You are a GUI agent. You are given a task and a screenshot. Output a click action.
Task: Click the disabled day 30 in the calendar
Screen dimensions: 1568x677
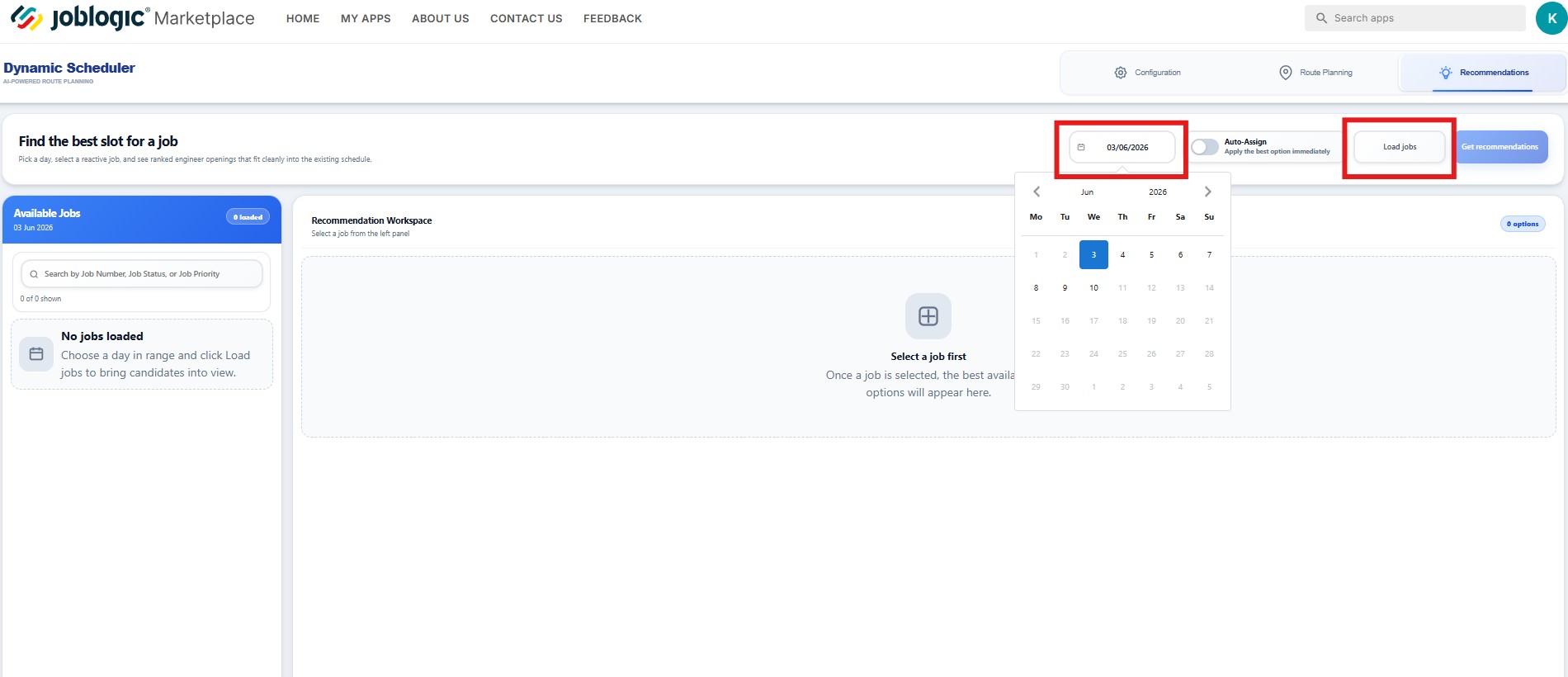pyautogui.click(x=1065, y=387)
